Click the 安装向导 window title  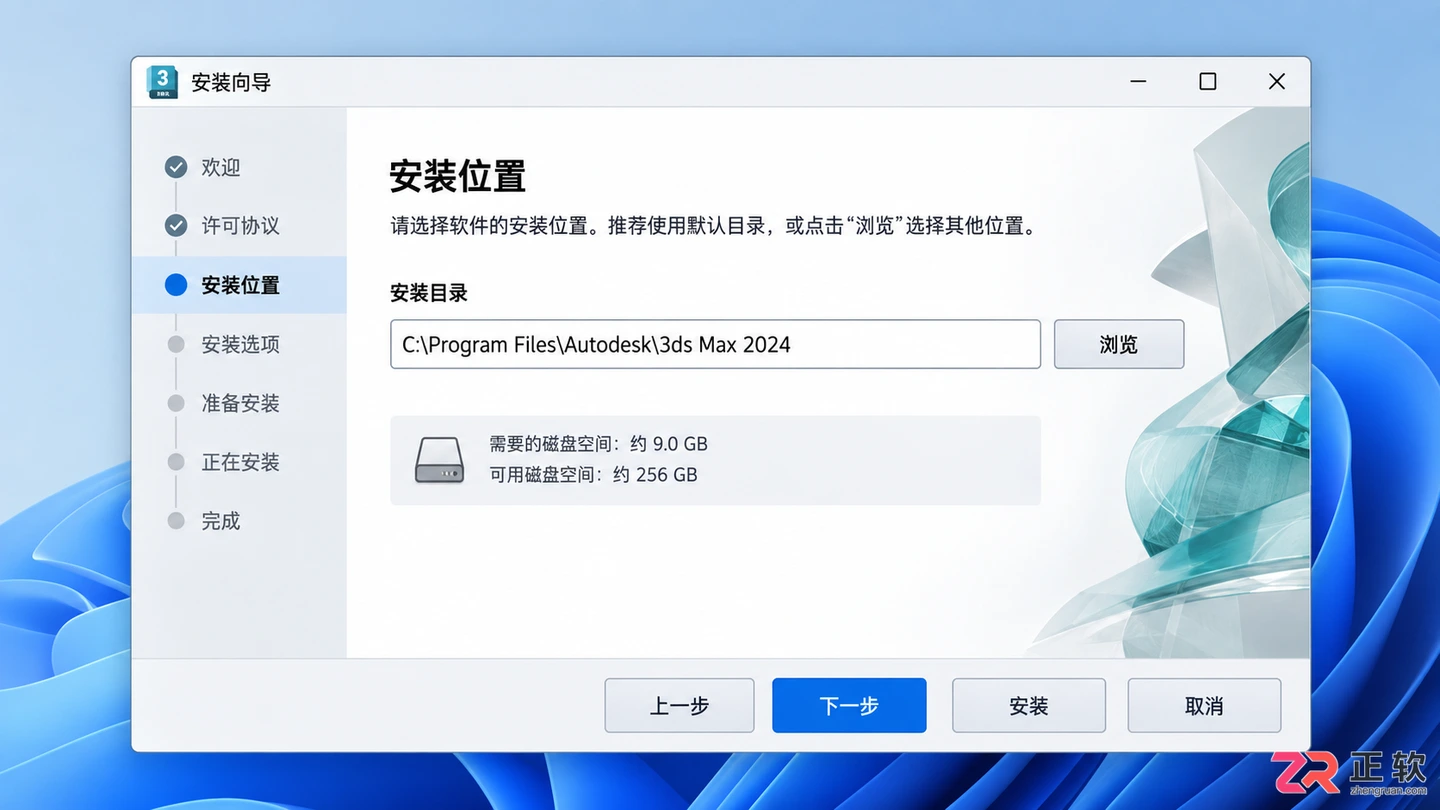[231, 83]
